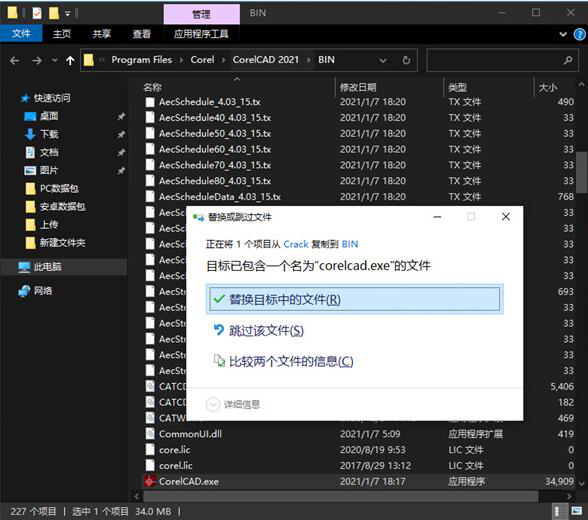Select AecSchedule40_4.03_15.tx file
This screenshot has height=520, width=588.
(x=215, y=118)
